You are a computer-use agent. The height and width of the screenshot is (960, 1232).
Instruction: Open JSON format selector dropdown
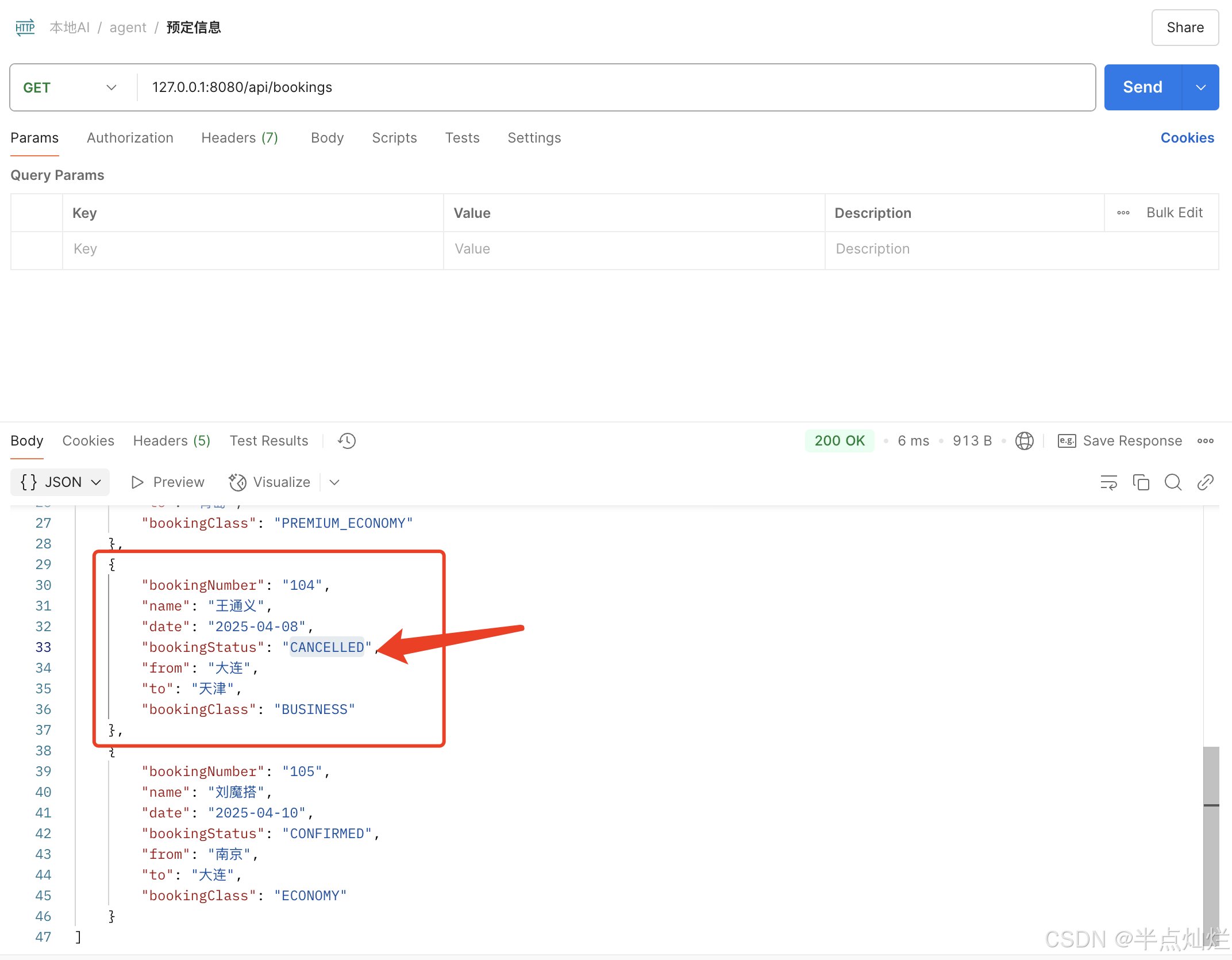60,482
